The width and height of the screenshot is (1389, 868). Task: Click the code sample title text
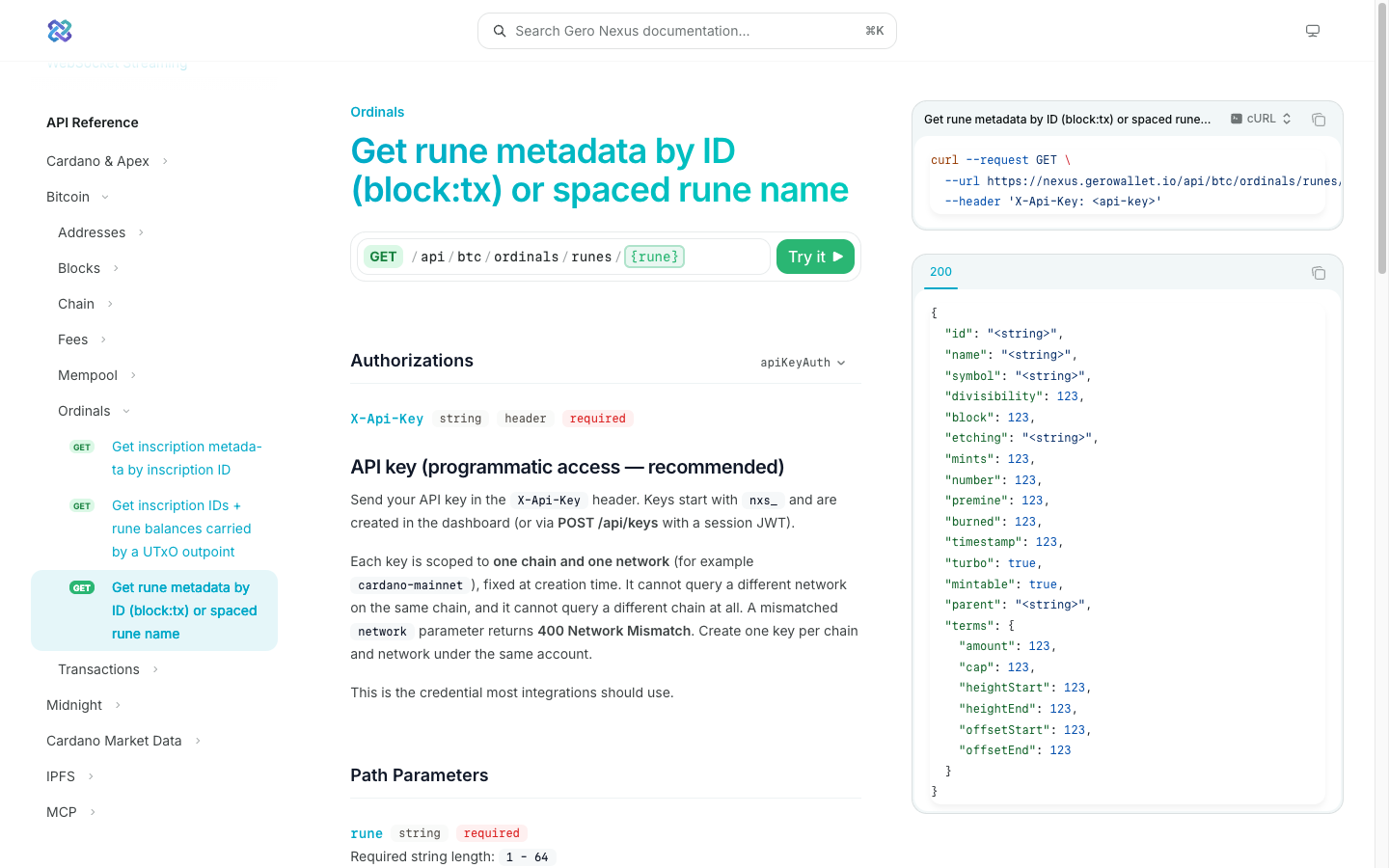(1068, 120)
